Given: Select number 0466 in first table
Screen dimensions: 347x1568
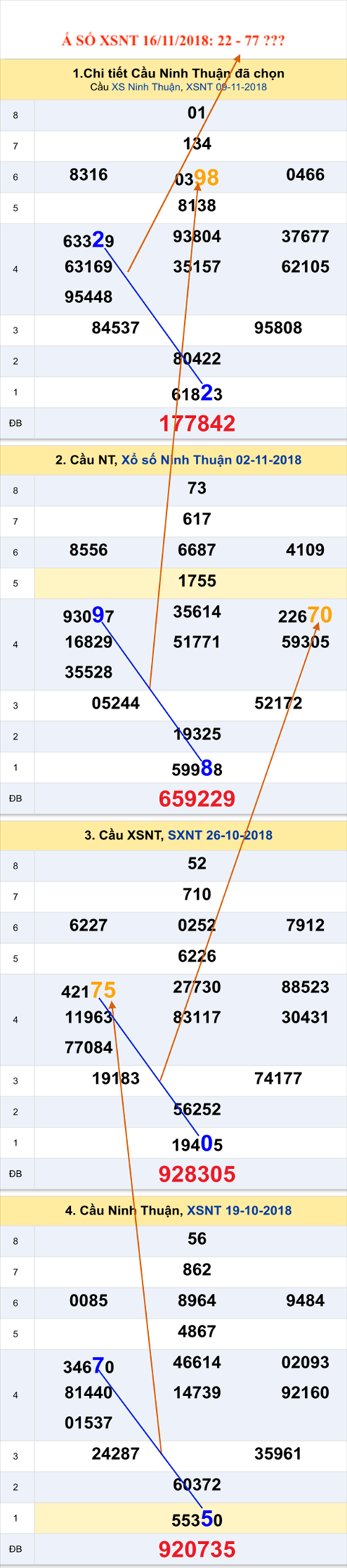Looking at the screenshot, I should (305, 174).
